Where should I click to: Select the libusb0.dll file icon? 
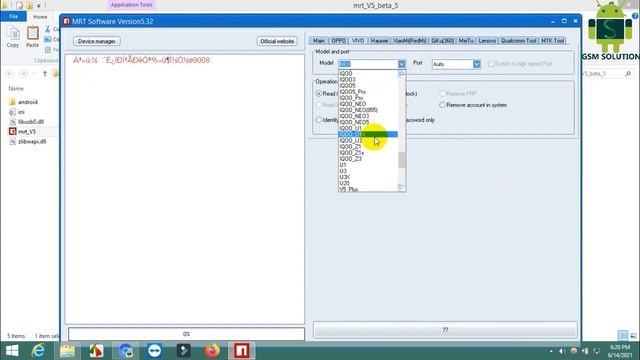12,122
